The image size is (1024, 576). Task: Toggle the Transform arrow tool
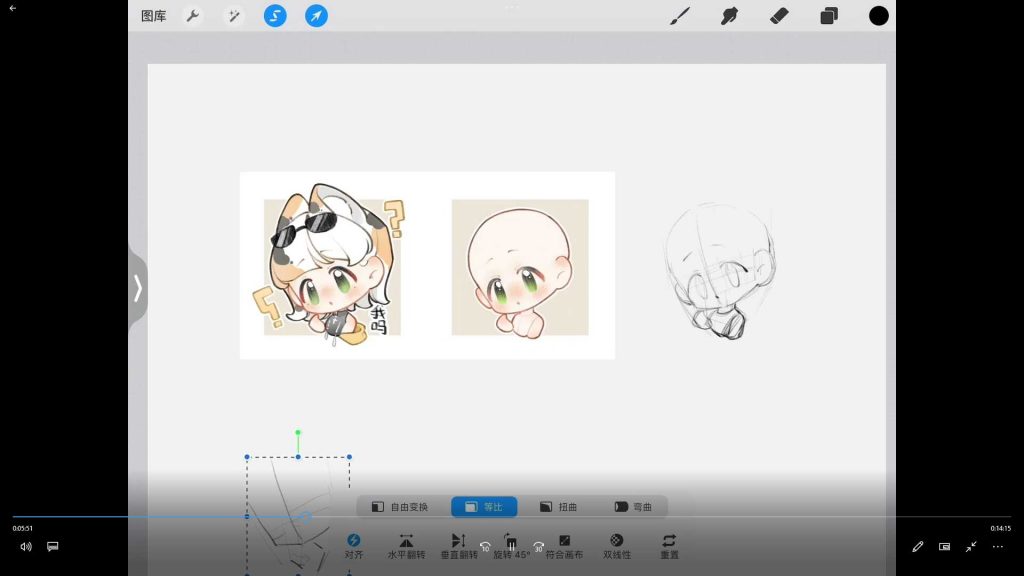coord(316,16)
